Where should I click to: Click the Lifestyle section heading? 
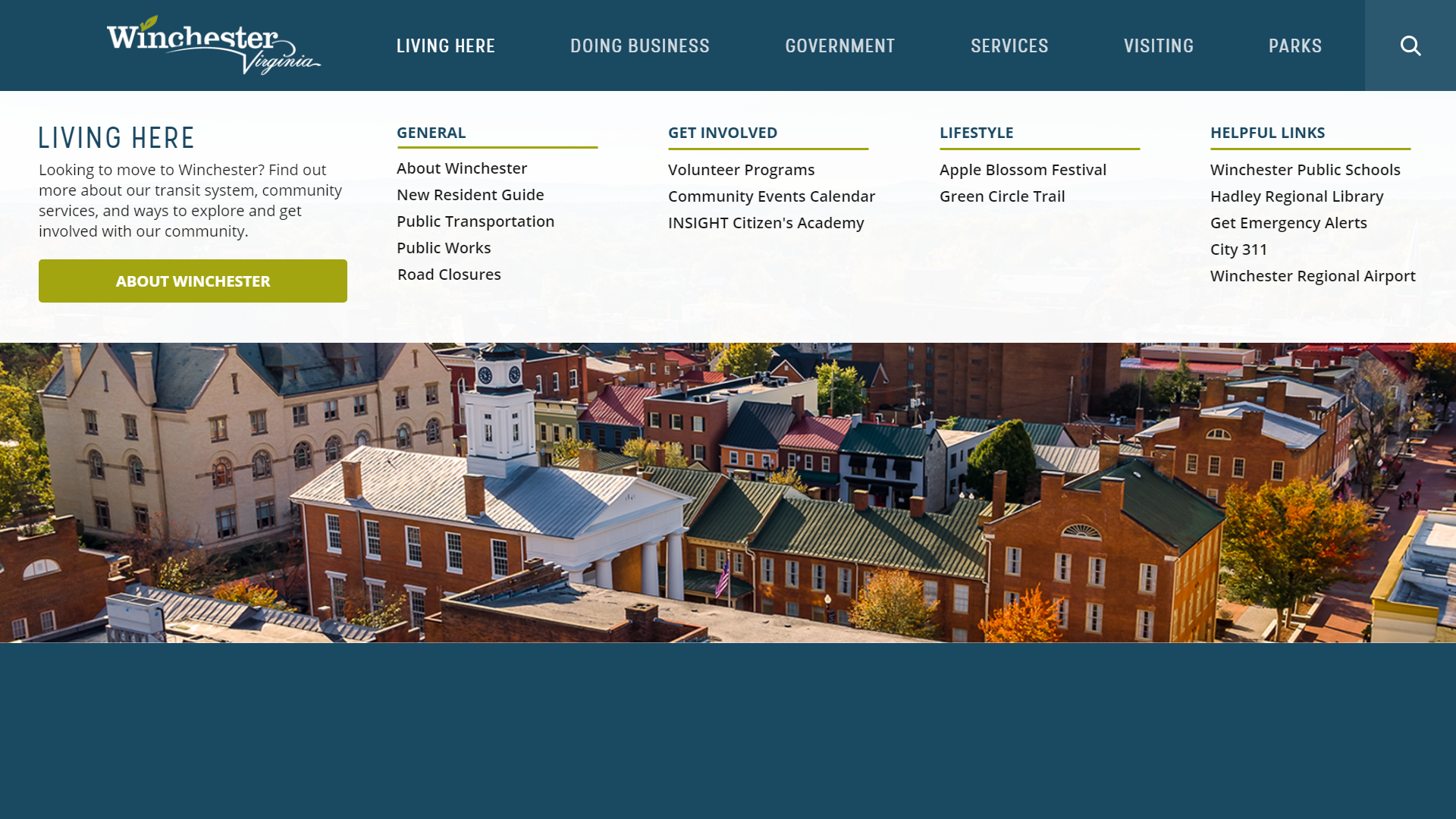976,133
